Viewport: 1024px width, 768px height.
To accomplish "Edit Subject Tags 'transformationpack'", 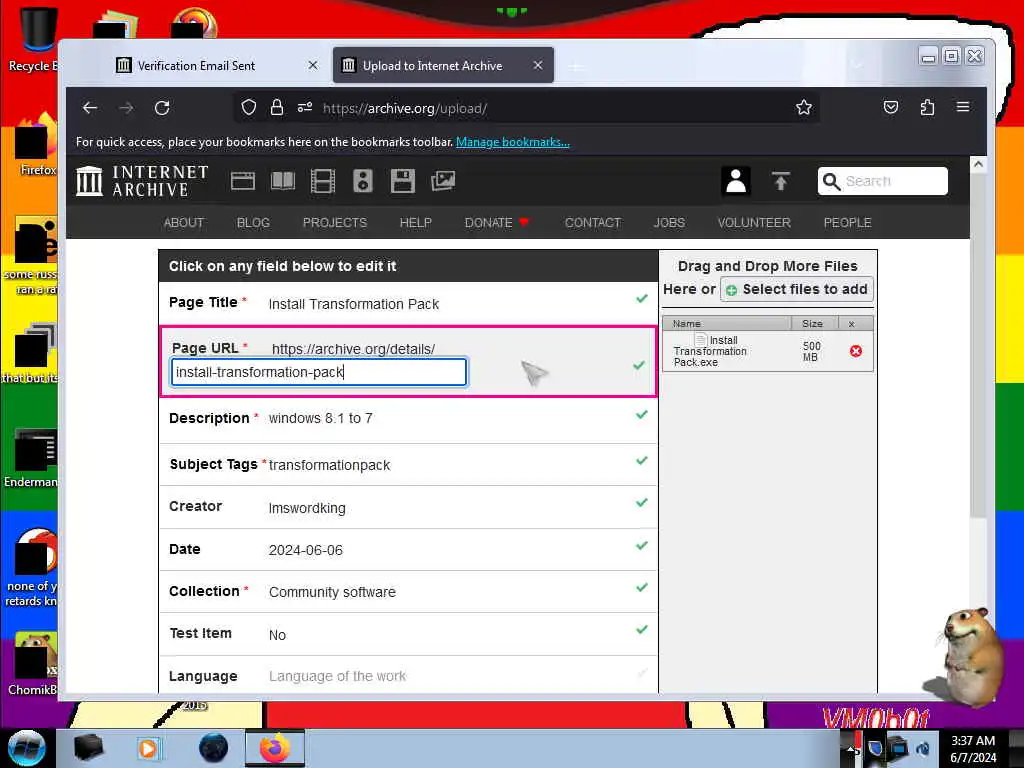I will tap(329, 465).
